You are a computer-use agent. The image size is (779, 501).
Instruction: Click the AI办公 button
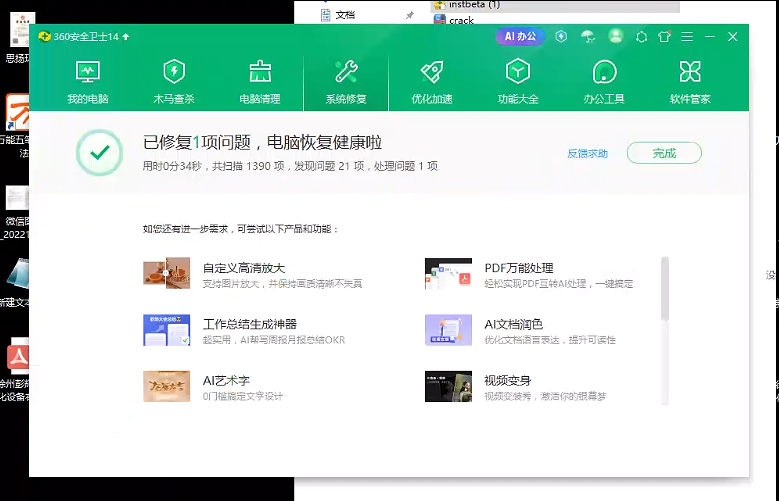click(x=520, y=36)
